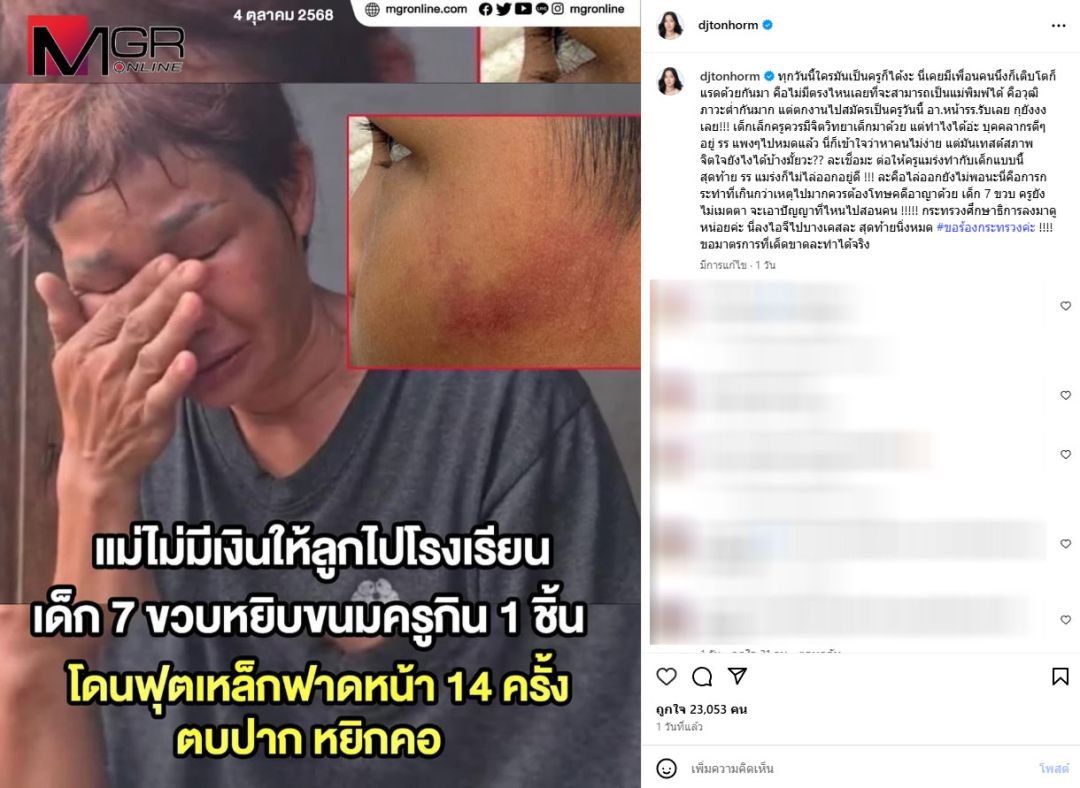
Task: Open djtonhorm profile from header username
Action: (728, 25)
